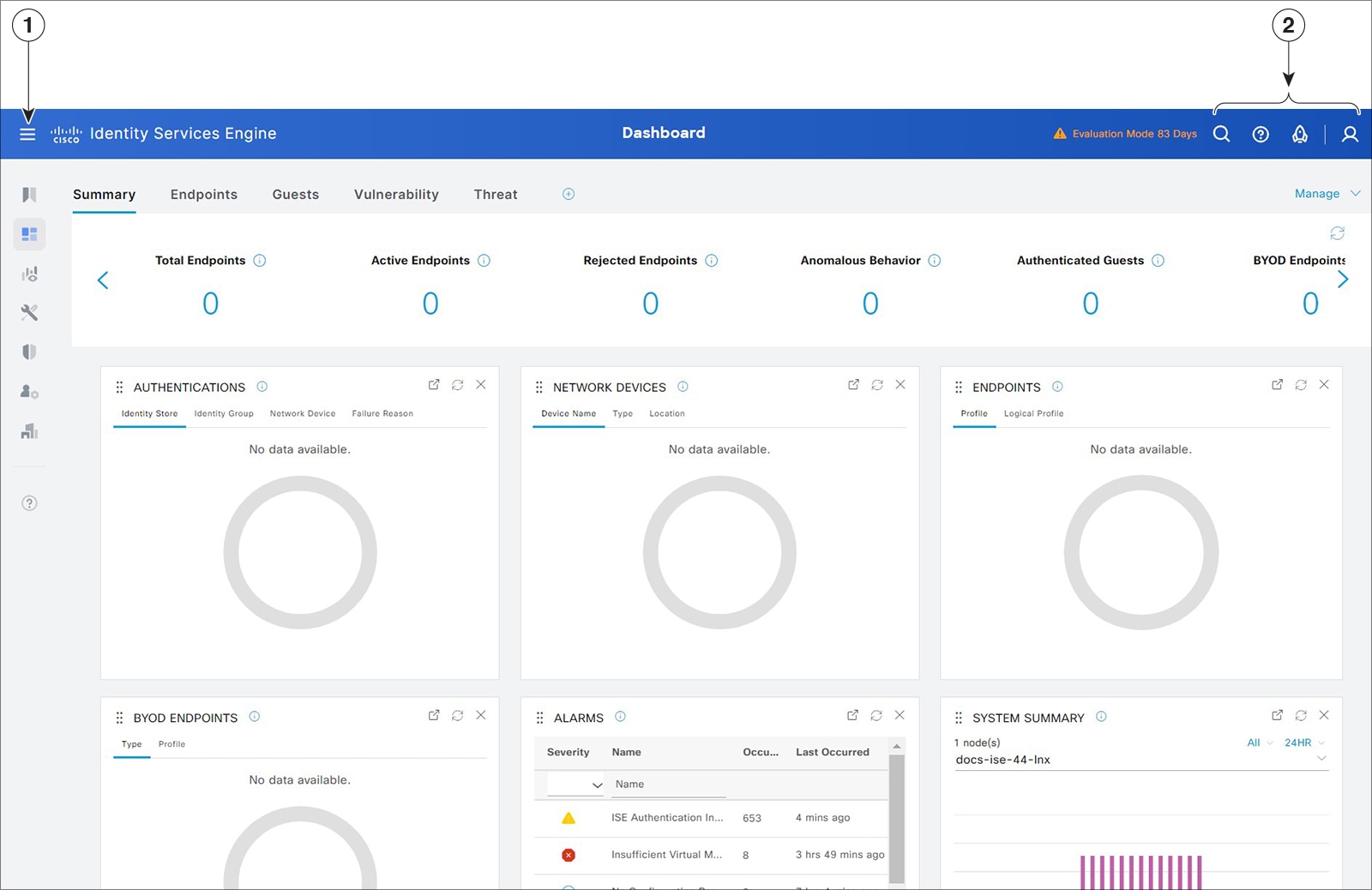Screen dimensions: 1372x890
Task: Pop out the Endpoints dashlet
Action: tap(1278, 385)
